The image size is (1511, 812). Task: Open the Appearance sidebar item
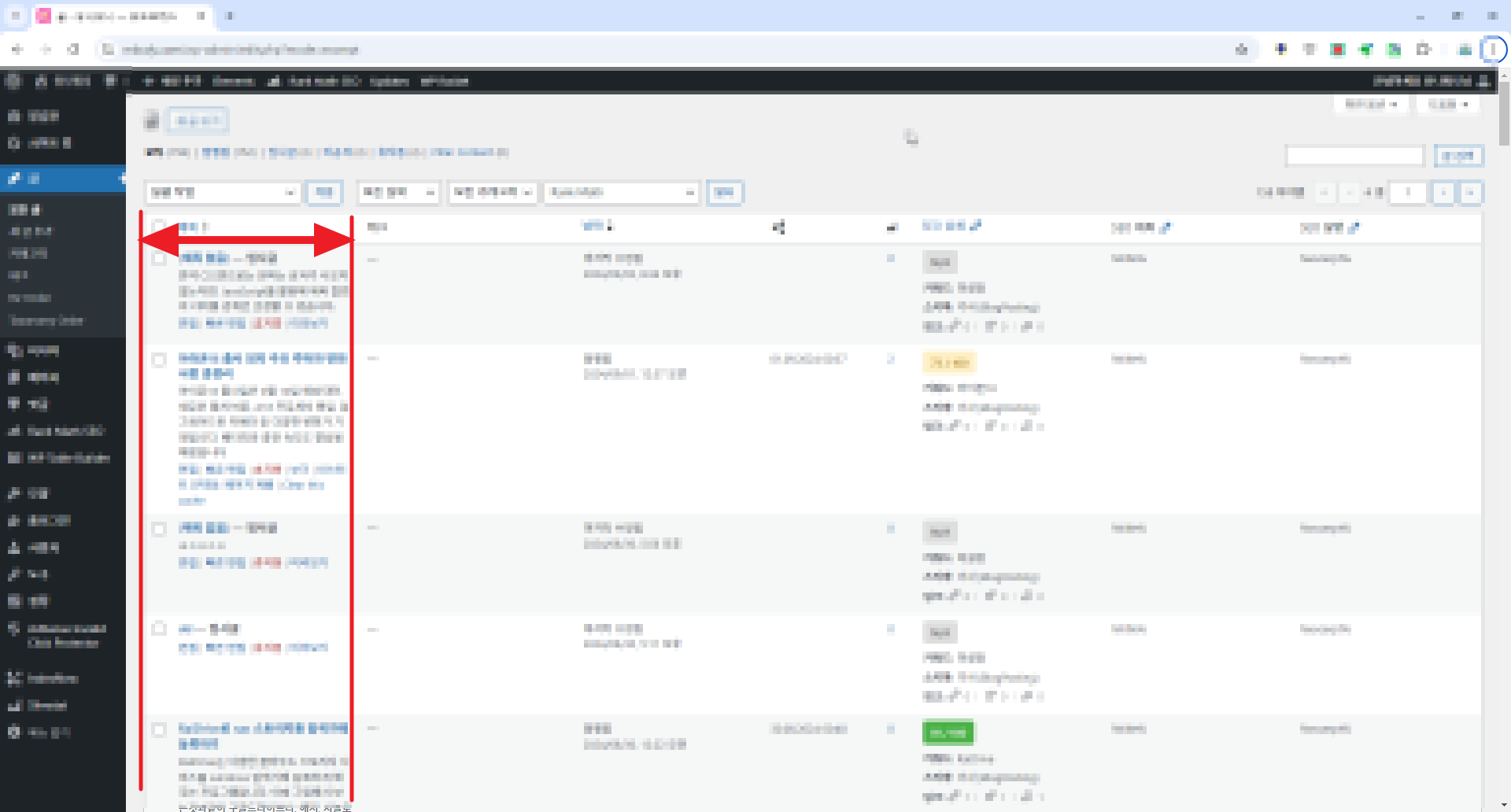[x=63, y=493]
